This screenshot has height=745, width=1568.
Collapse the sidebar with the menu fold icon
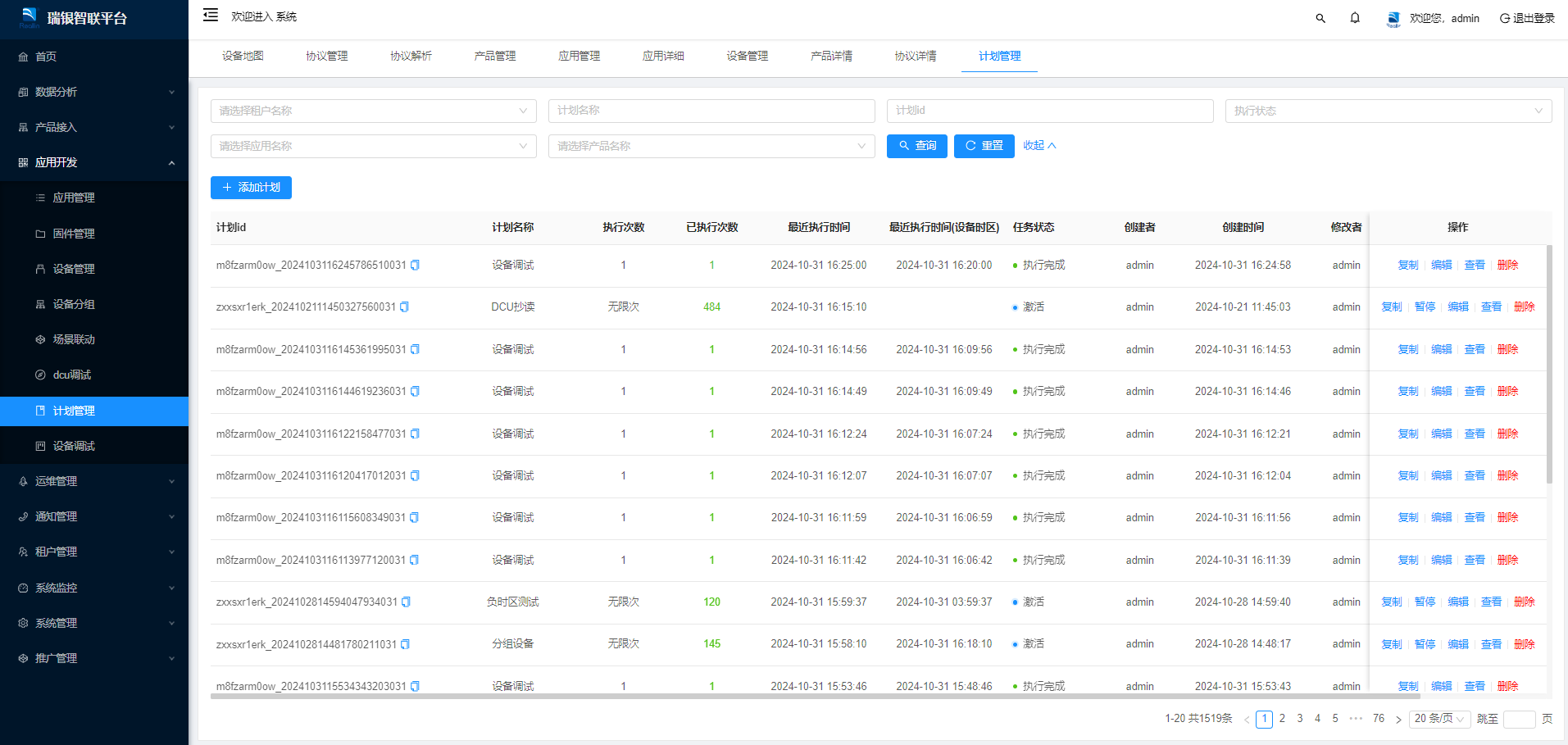pos(211,15)
